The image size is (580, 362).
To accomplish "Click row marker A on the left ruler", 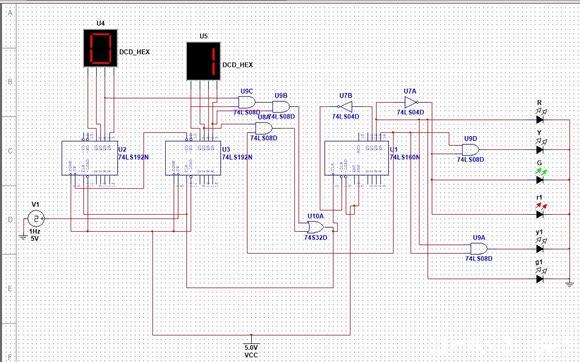I will pyautogui.click(x=10, y=13).
